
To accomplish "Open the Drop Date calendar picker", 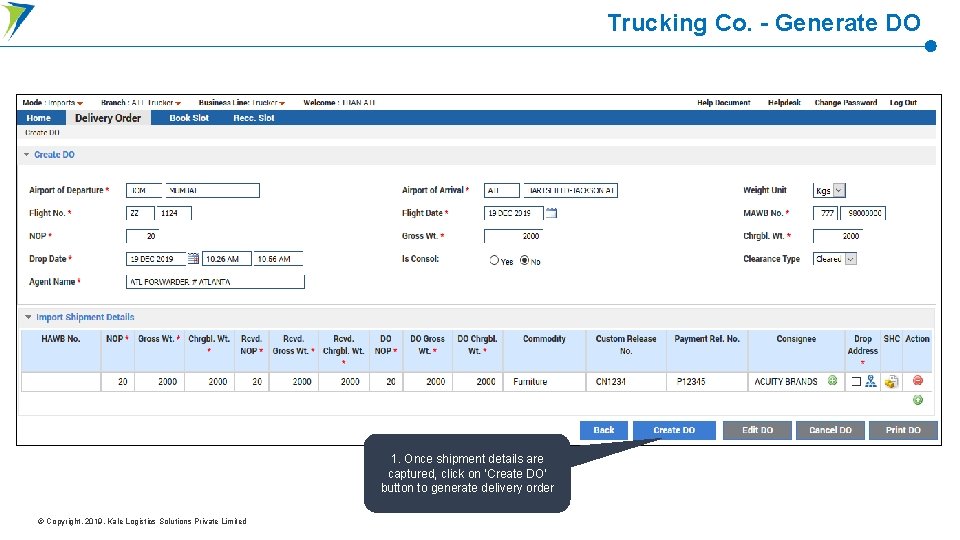I will point(193,258).
